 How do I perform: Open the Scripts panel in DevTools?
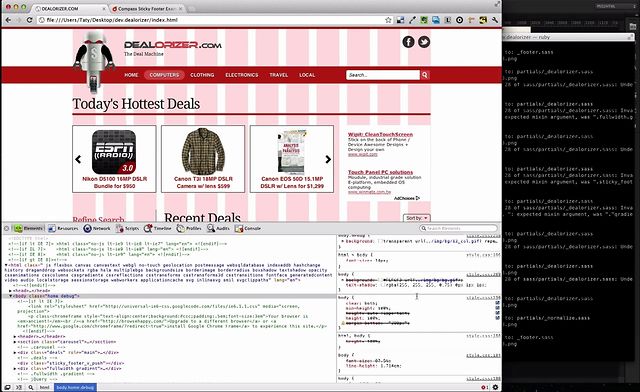click(127, 228)
